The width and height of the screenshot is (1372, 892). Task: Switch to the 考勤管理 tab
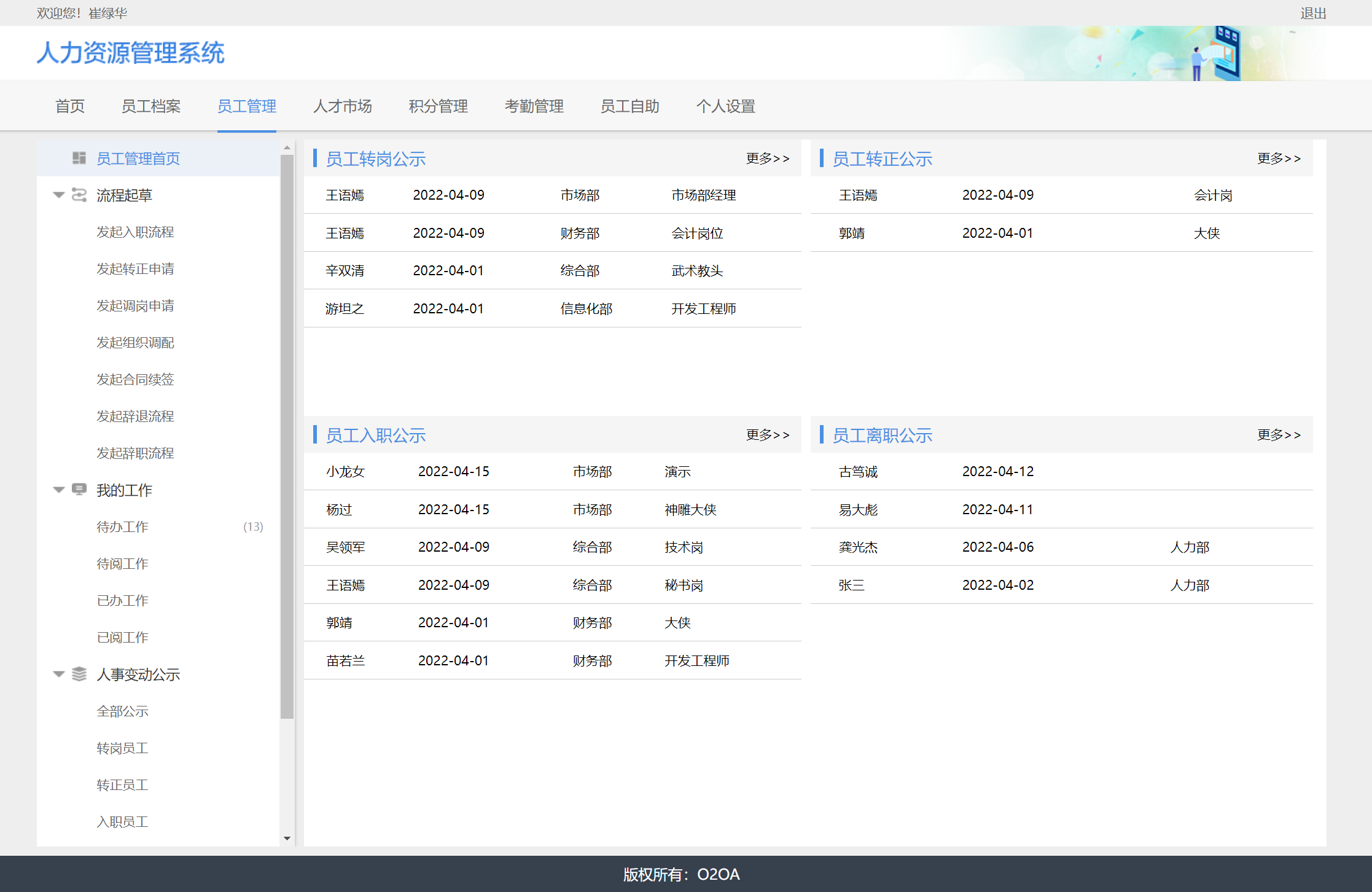pos(534,106)
